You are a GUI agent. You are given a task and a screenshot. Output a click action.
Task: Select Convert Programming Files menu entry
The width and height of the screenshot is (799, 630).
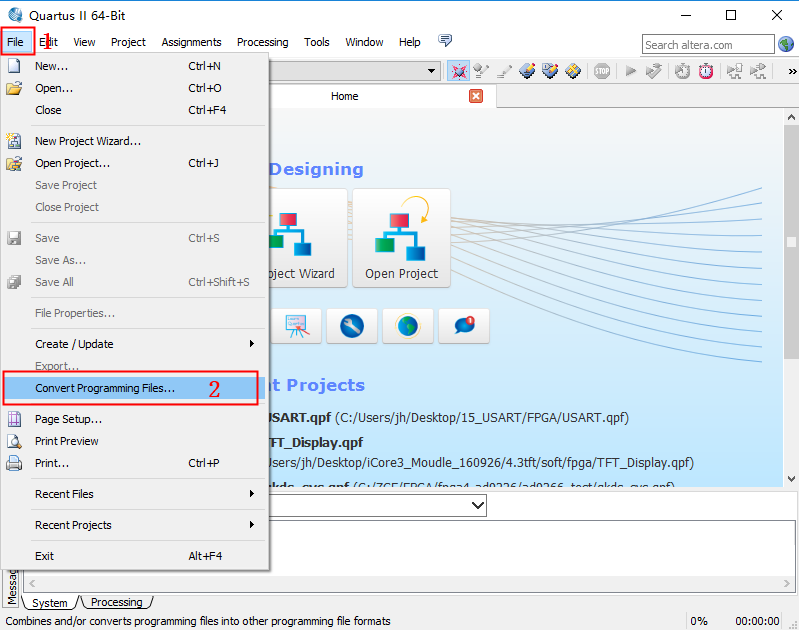[x=105, y=388]
